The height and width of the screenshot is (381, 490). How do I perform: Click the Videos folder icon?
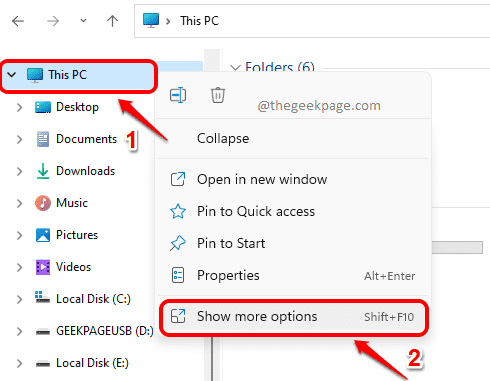click(x=43, y=267)
